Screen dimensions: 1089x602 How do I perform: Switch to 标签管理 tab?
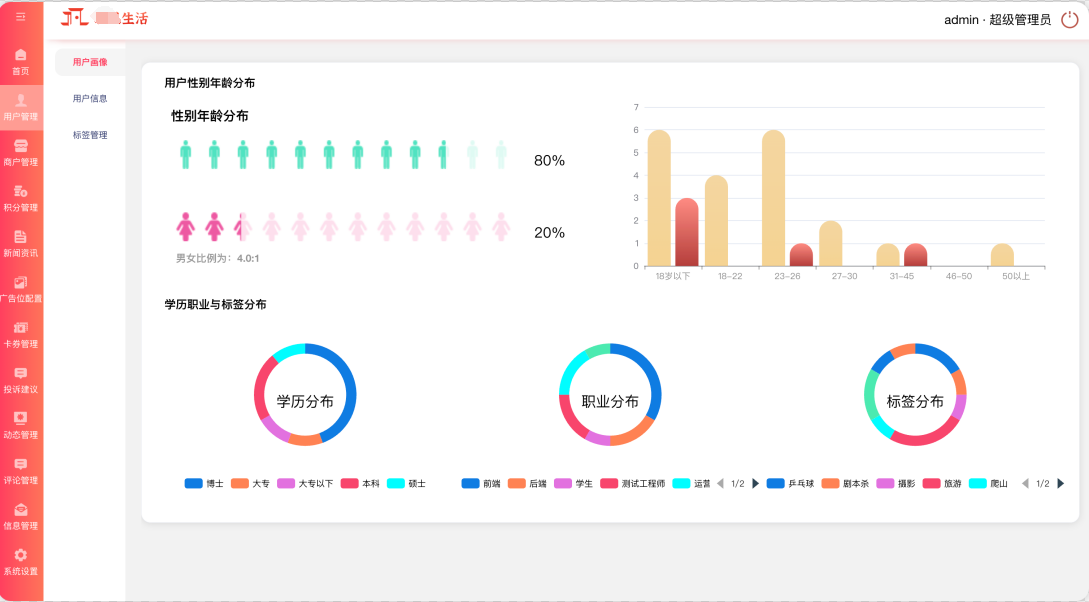(90, 135)
